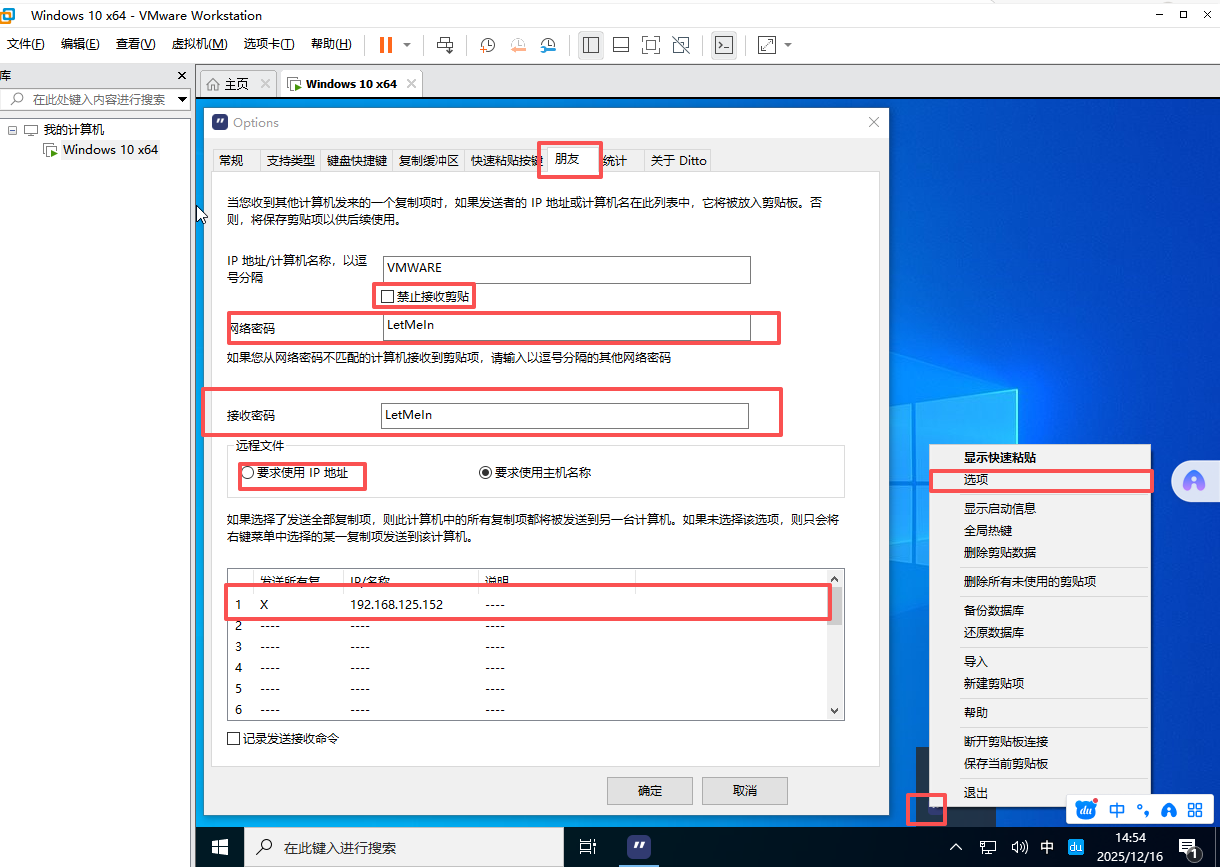Click the 取消 button
Viewport: 1220px width, 867px height.
pos(745,790)
